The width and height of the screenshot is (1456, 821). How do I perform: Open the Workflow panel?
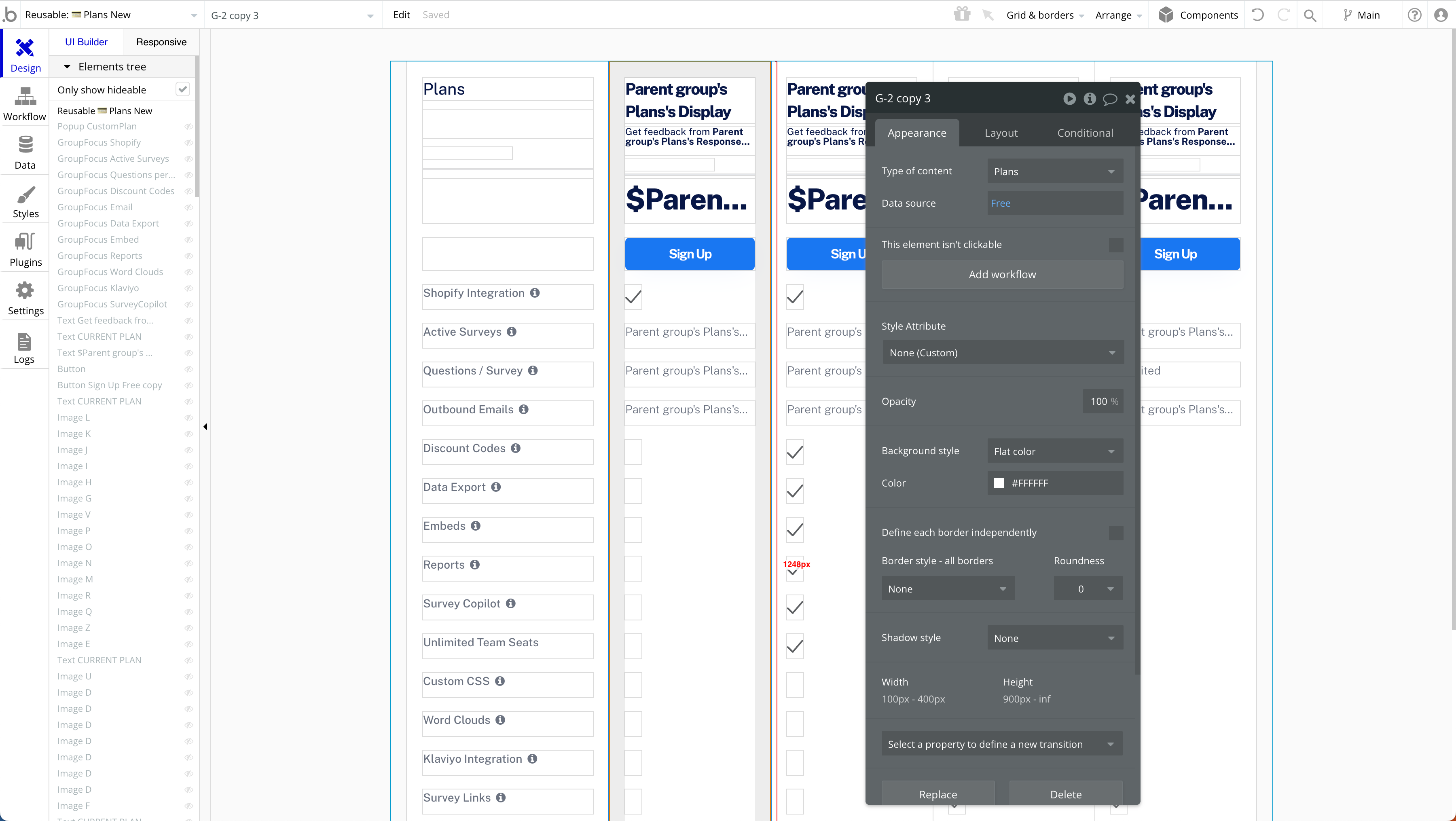tap(24, 104)
